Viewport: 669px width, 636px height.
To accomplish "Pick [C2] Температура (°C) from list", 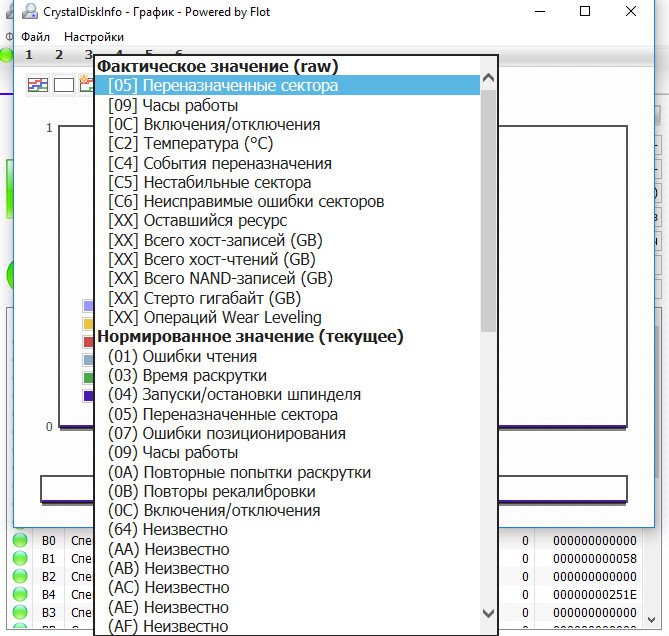I will [x=287, y=144].
